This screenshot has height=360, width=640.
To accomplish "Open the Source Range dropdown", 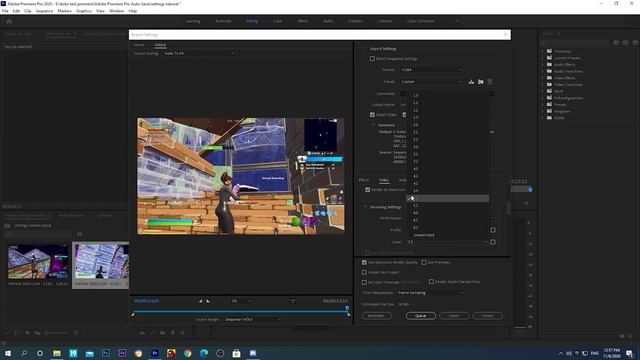I will (253, 319).
